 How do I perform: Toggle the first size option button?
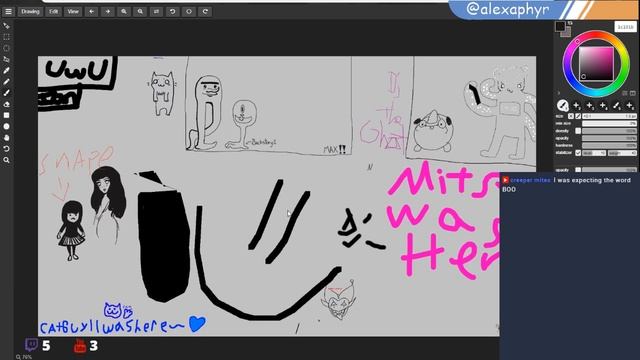click(571, 116)
